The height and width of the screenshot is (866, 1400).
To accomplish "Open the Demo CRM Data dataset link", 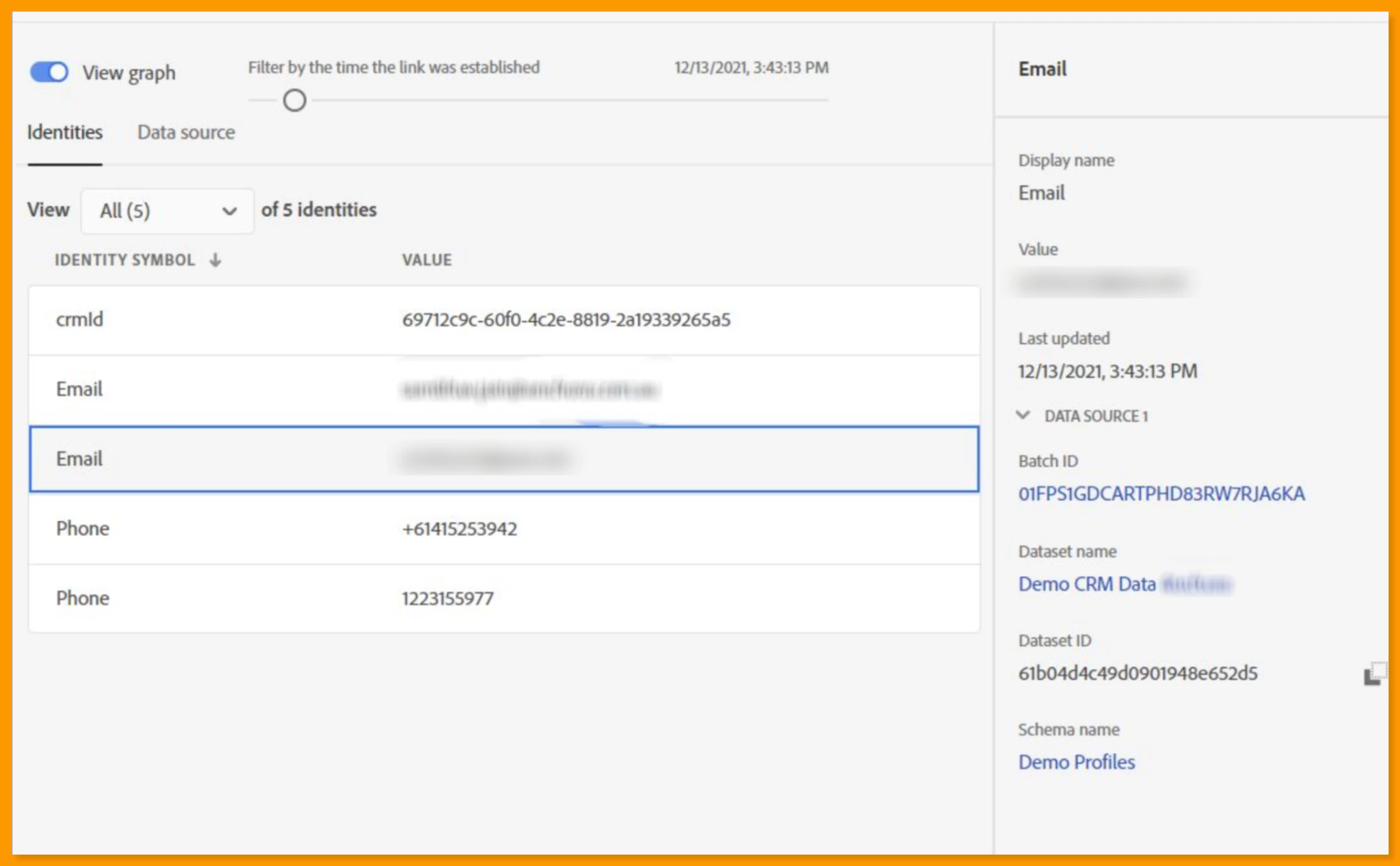I will point(1087,584).
